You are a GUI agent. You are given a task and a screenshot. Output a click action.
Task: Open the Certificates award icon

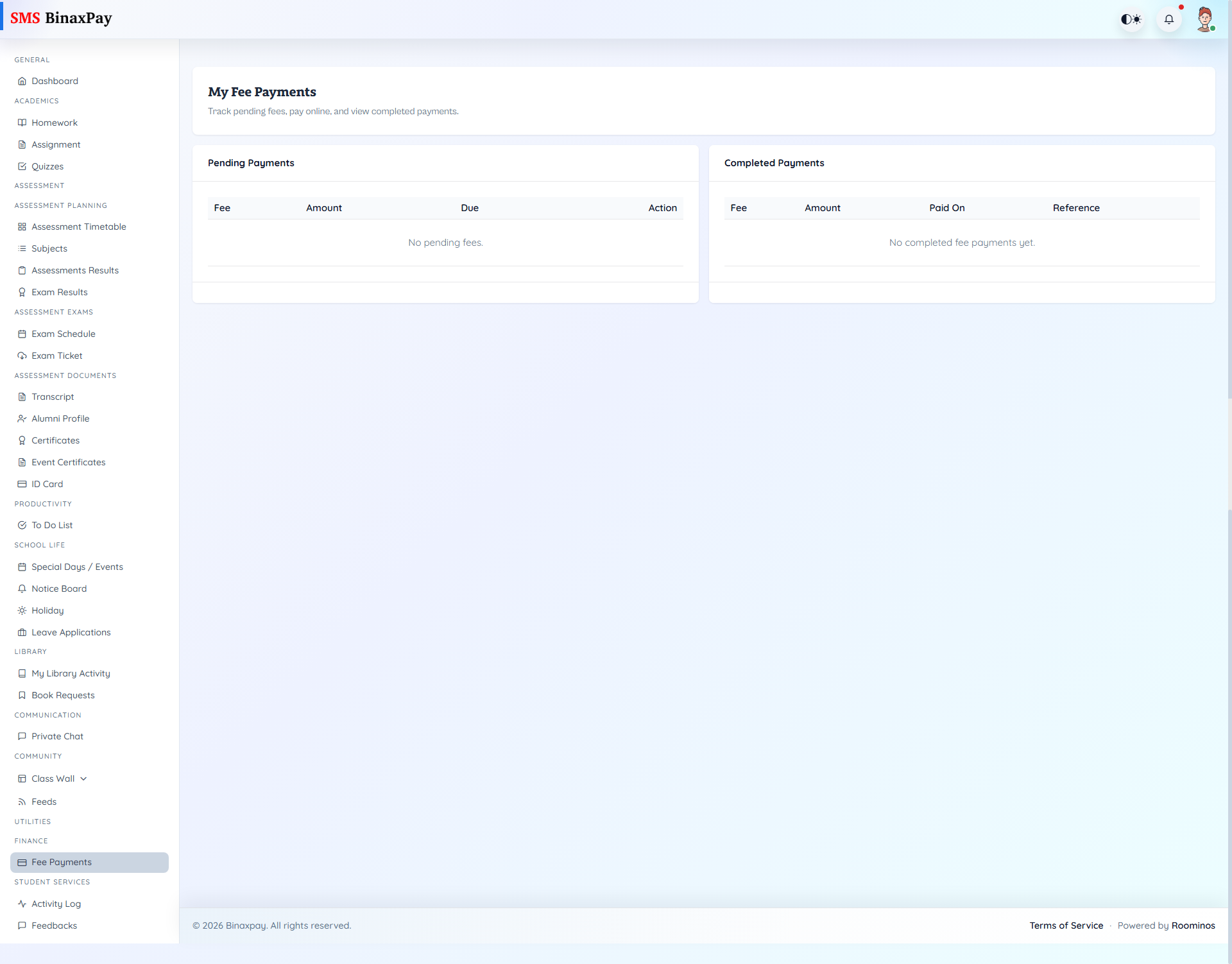(x=22, y=440)
